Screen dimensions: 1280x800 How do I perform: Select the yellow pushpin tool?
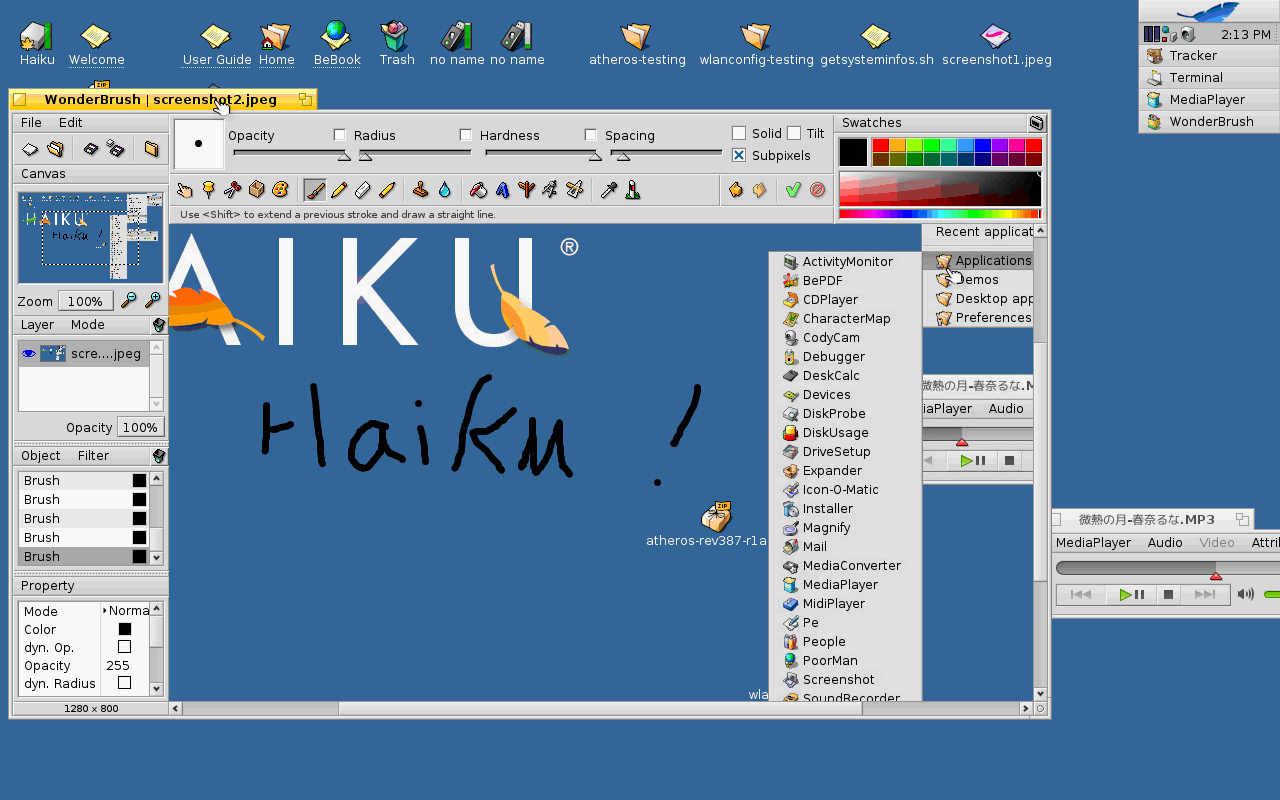tap(208, 189)
